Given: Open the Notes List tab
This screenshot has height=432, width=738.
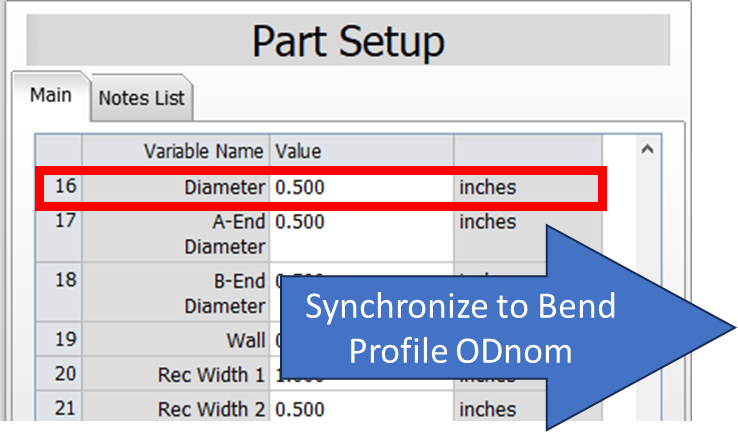Looking at the screenshot, I should [142, 98].
